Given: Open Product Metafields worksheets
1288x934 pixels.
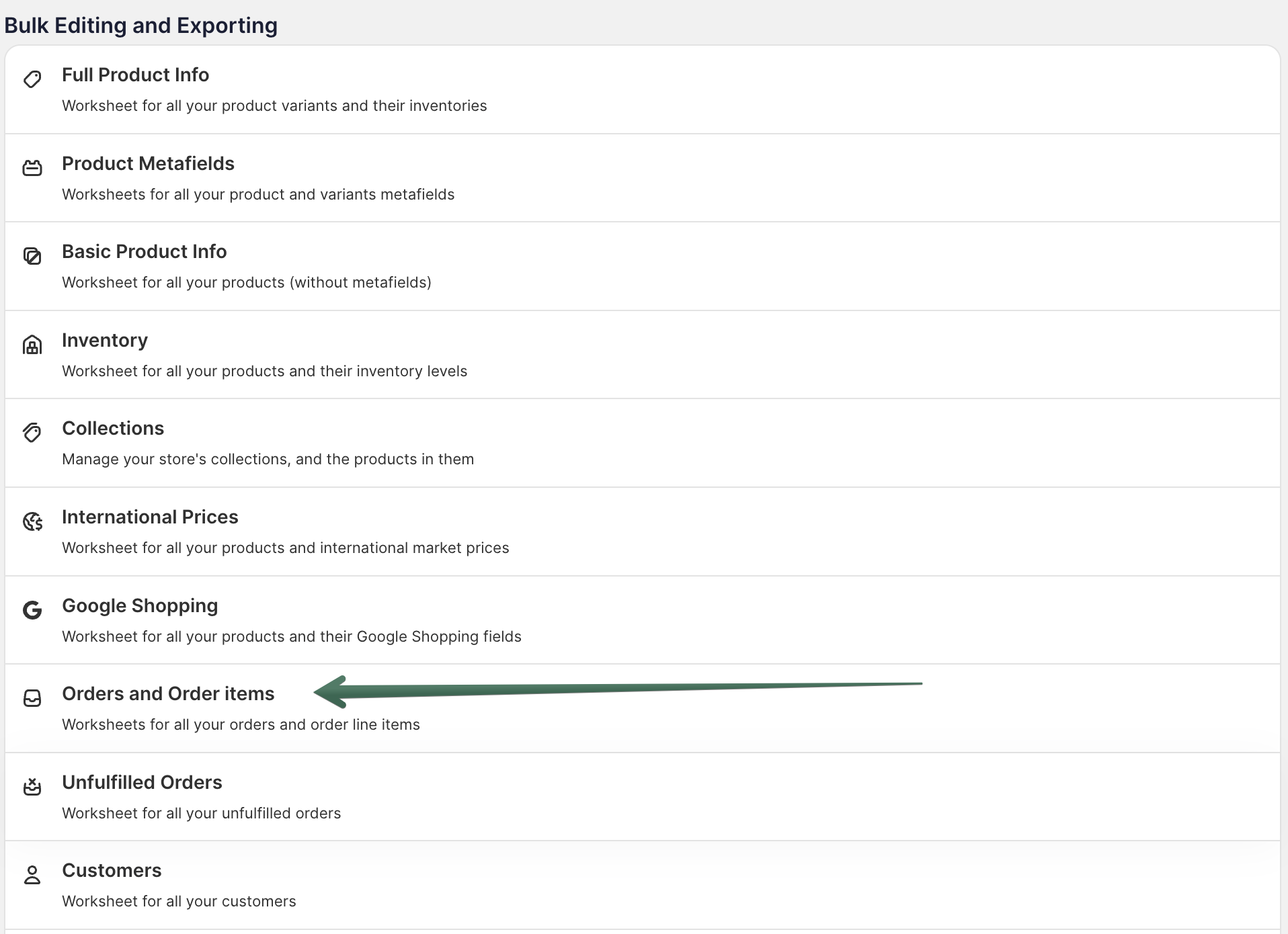Looking at the screenshot, I should click(x=148, y=163).
